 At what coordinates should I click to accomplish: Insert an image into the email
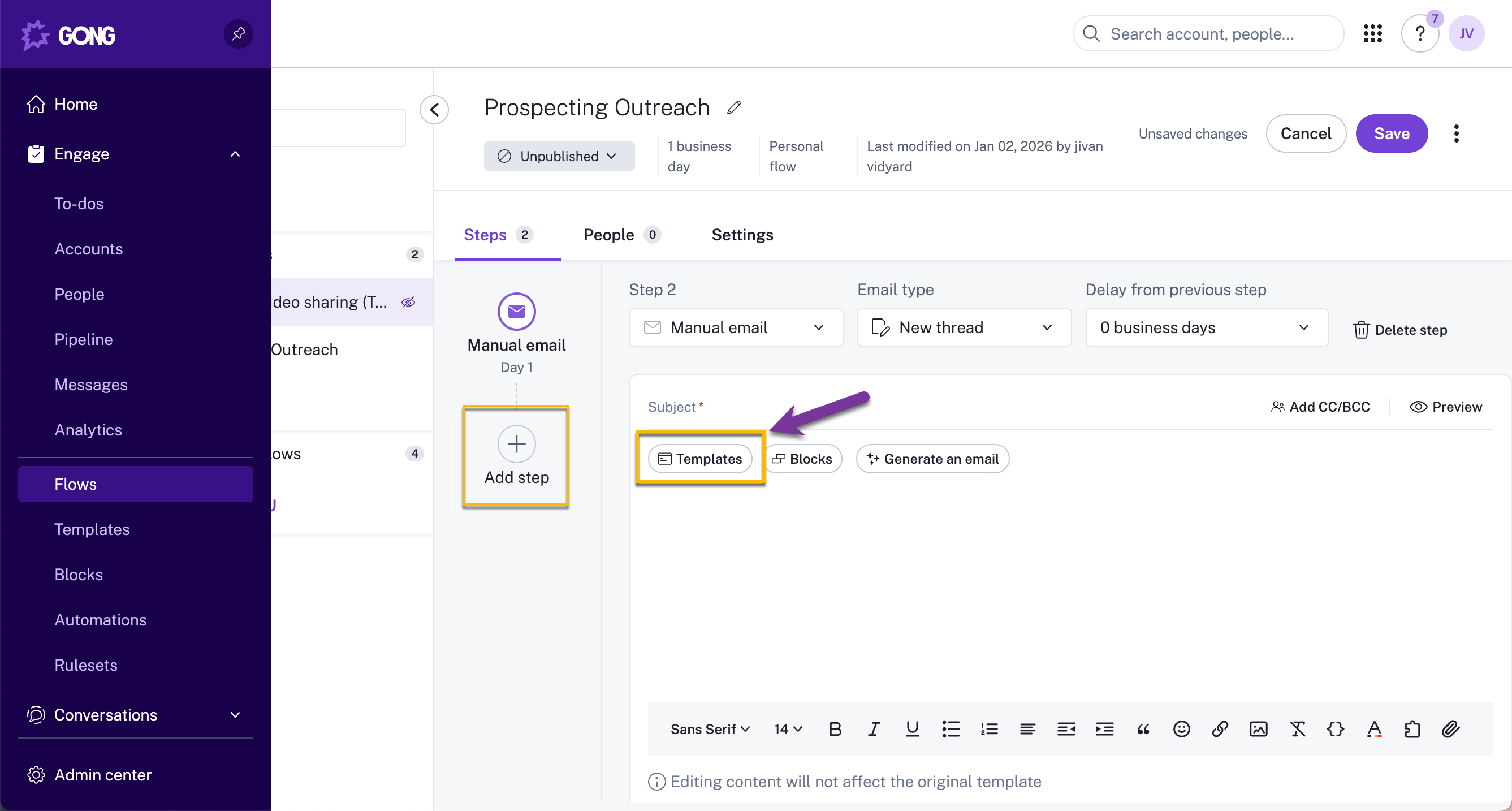[1259, 729]
